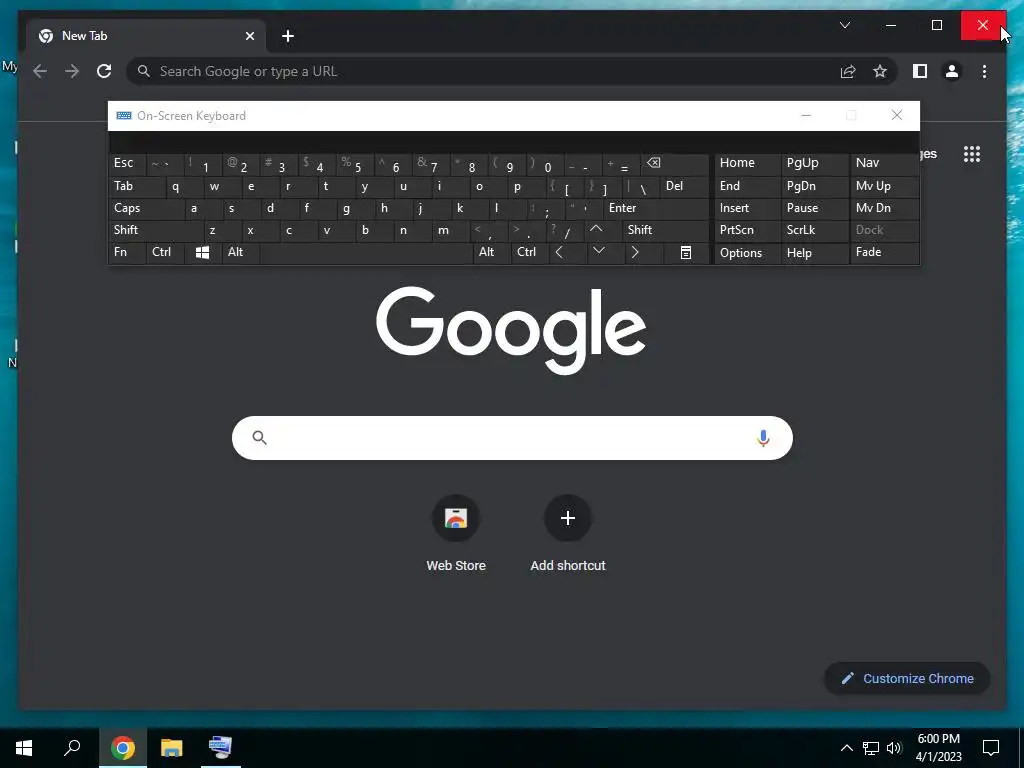The image size is (1024, 768).
Task: Click the Insert key
Action: point(747,208)
